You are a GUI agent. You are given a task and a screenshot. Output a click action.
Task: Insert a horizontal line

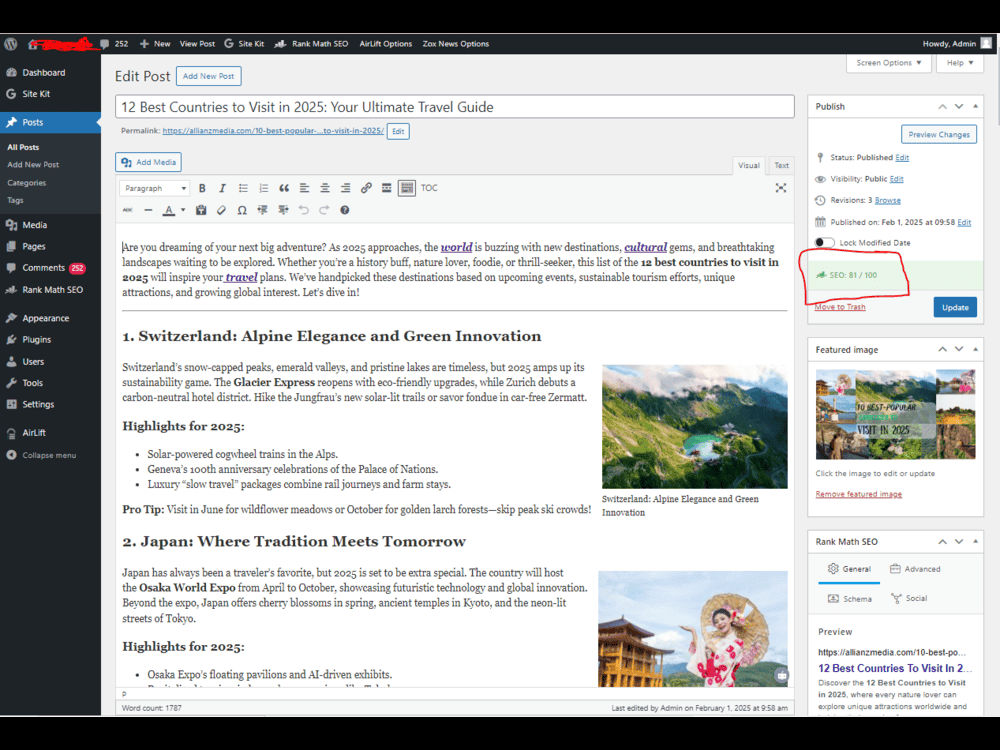point(148,210)
